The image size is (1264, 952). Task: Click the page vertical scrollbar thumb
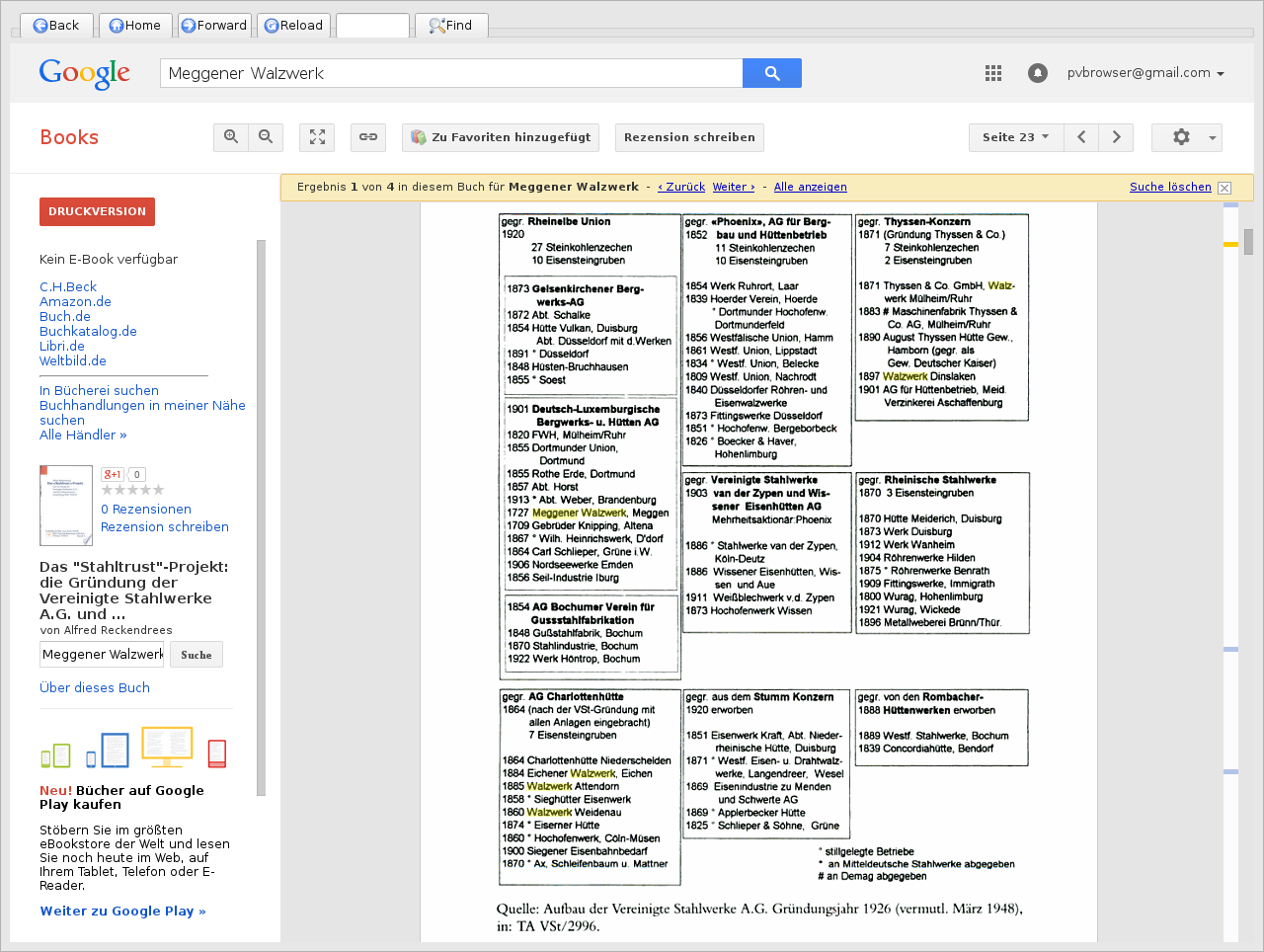pos(1248,242)
